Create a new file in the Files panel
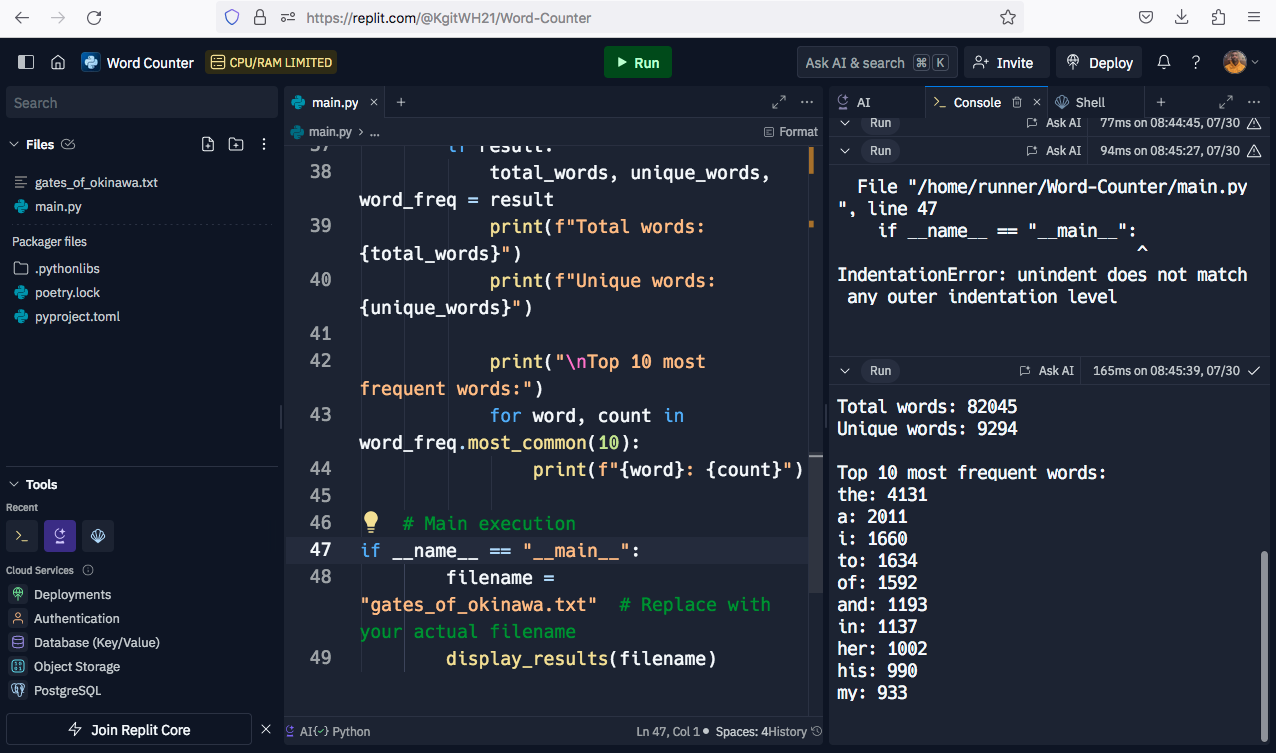The width and height of the screenshot is (1276, 753). [x=207, y=144]
